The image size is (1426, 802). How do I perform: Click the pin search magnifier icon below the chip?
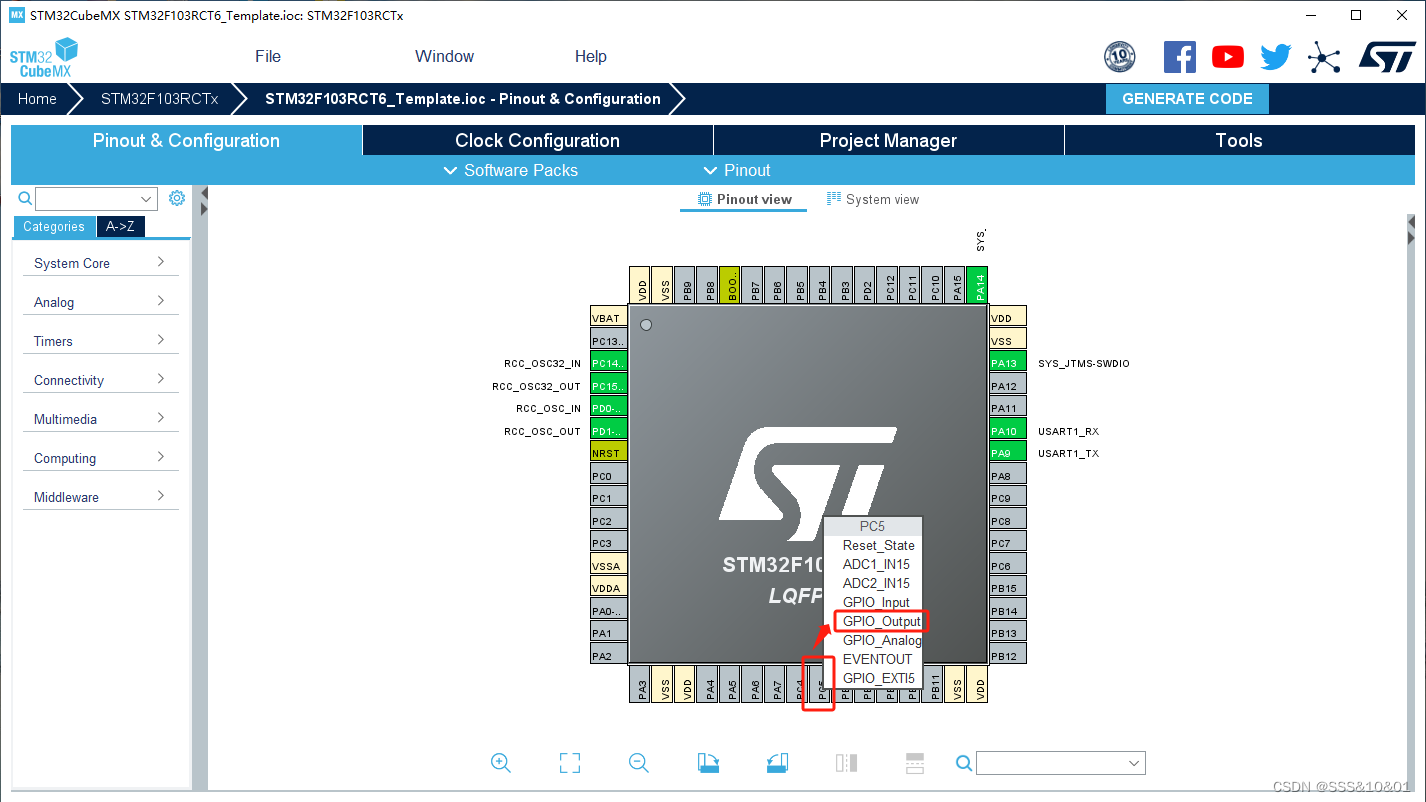964,763
